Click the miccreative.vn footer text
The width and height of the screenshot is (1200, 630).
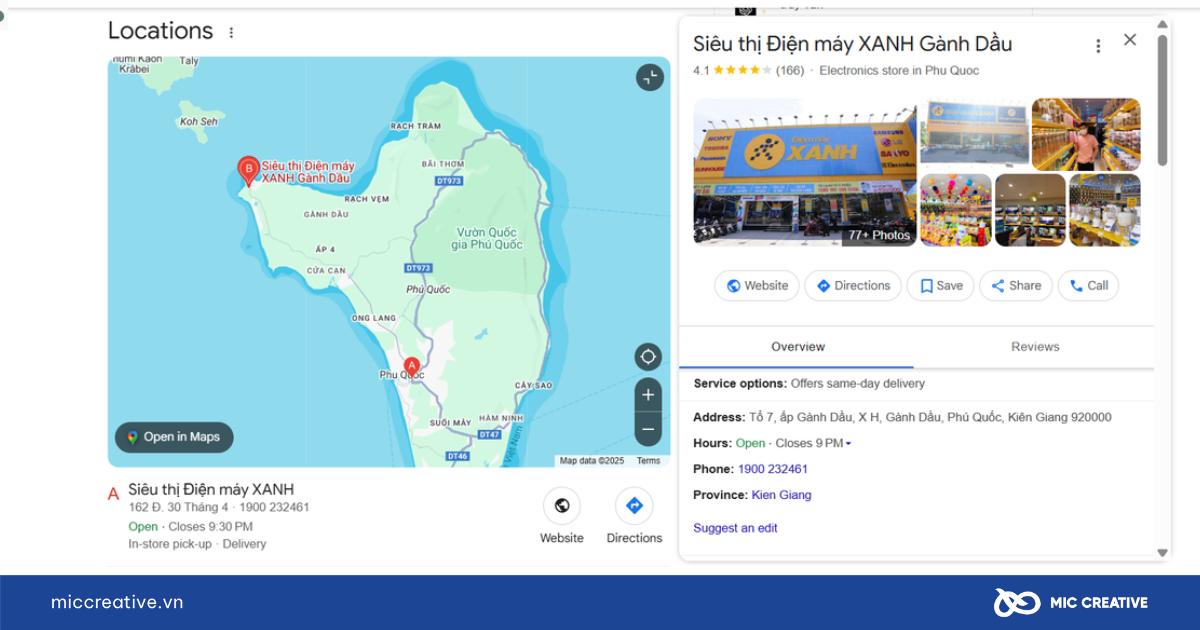pyautogui.click(x=117, y=602)
